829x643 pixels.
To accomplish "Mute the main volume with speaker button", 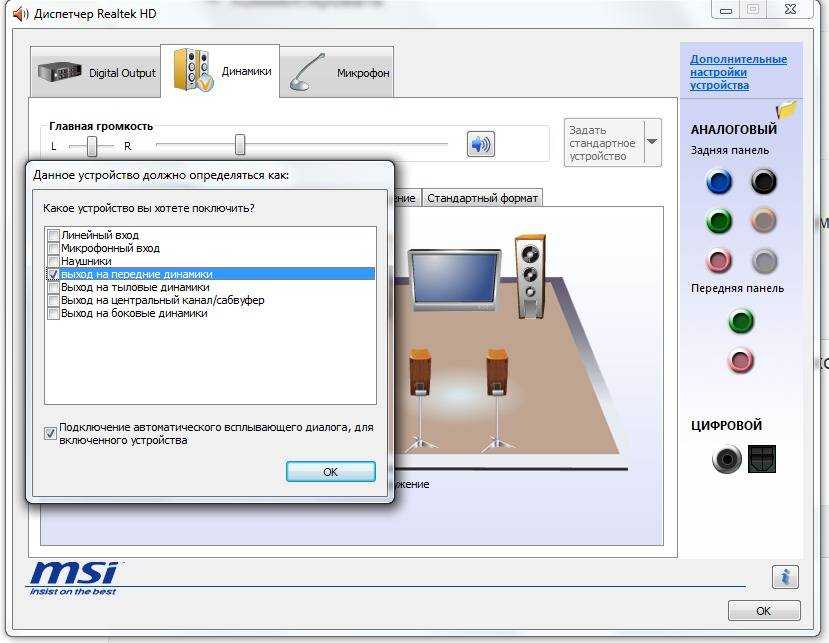I will [x=481, y=144].
